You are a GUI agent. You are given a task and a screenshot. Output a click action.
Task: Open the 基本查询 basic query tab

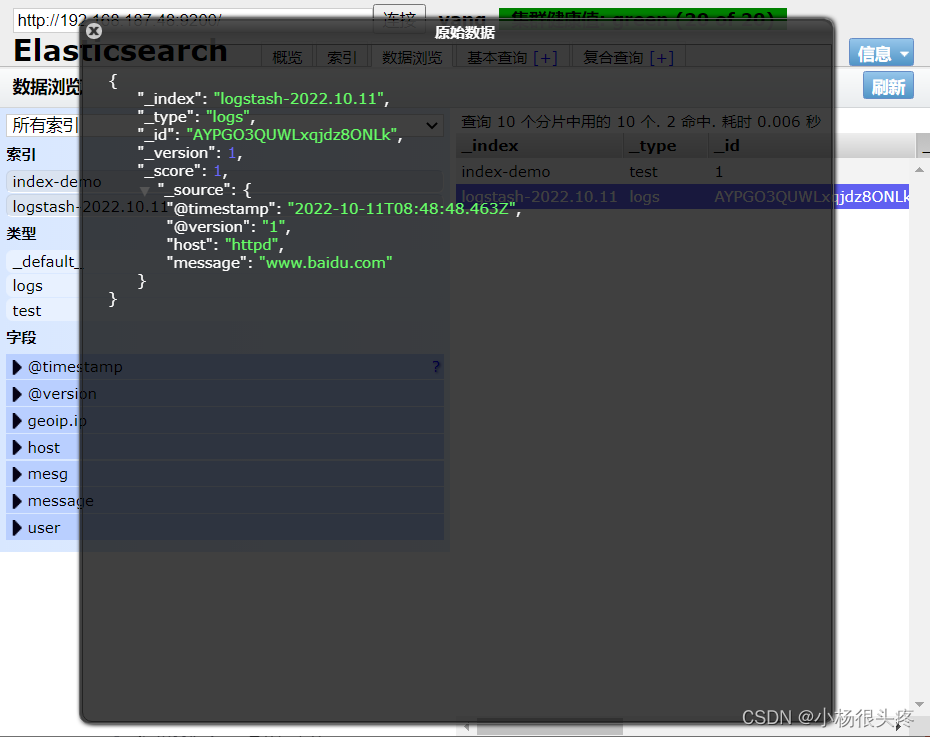point(497,58)
